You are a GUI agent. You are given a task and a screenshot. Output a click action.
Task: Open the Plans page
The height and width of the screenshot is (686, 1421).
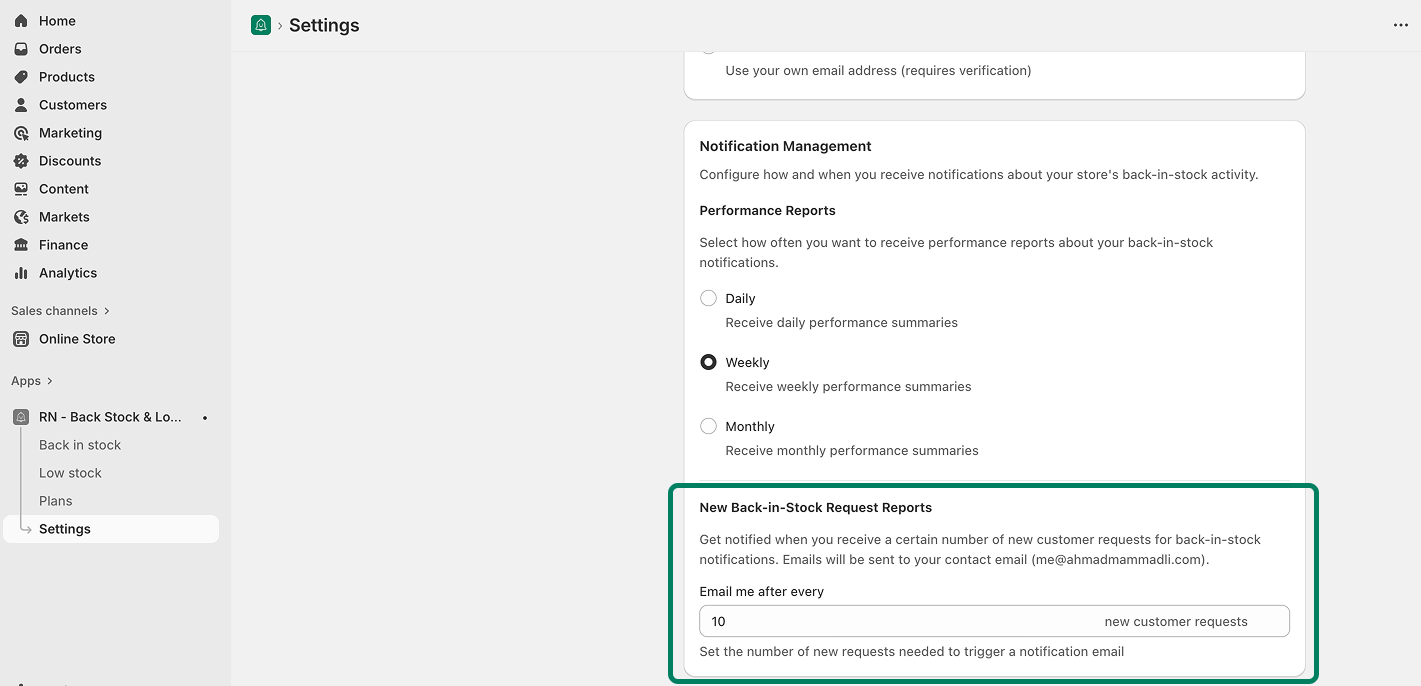click(56, 501)
